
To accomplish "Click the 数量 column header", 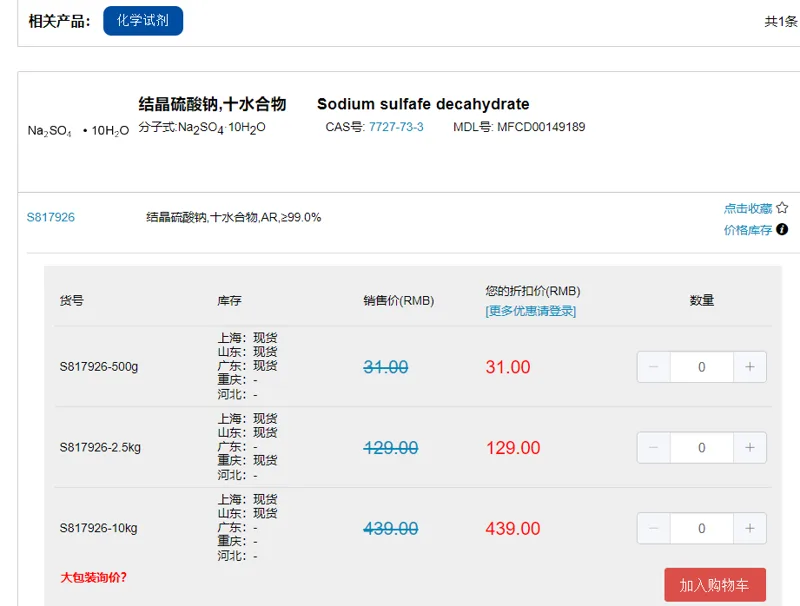I will (x=702, y=300).
